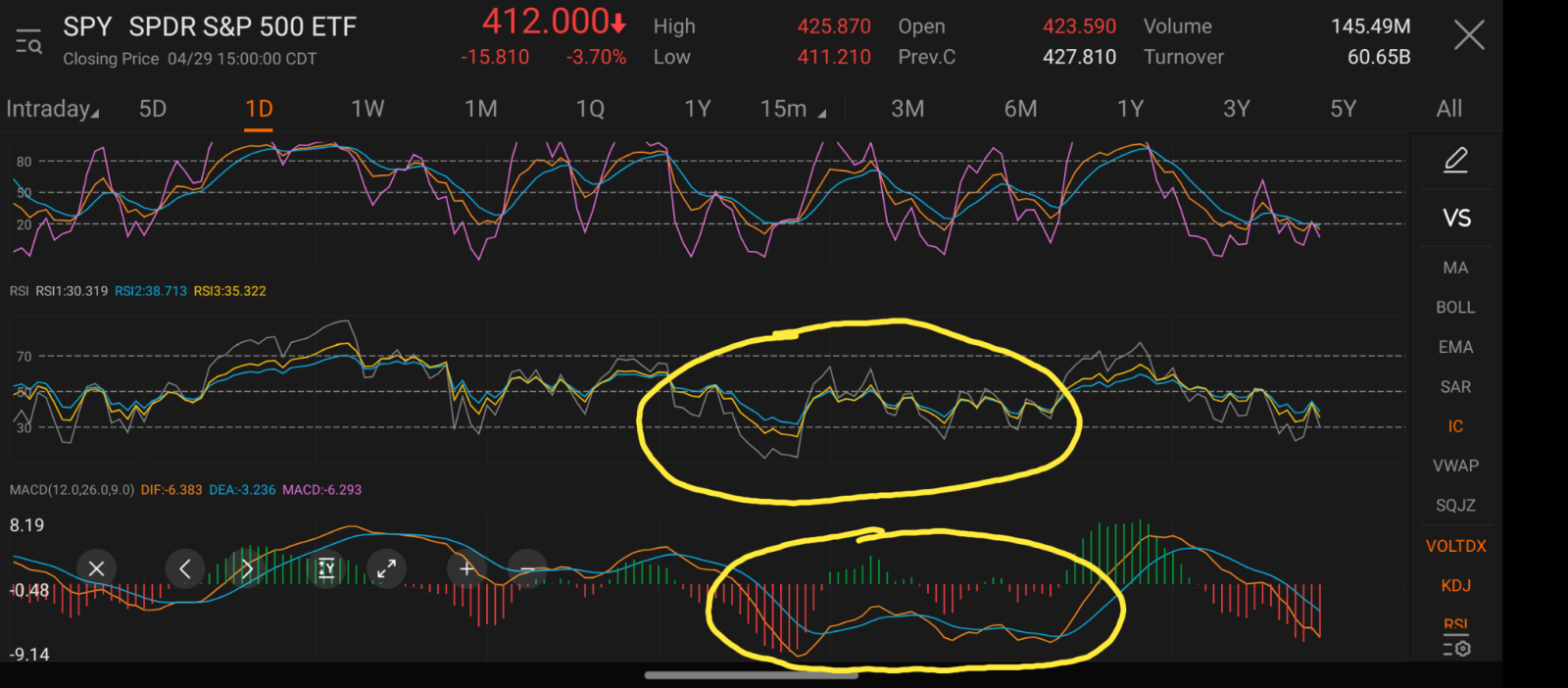Toggle the IC indicator
Image resolution: width=1568 pixels, height=688 pixels.
[x=1455, y=426]
